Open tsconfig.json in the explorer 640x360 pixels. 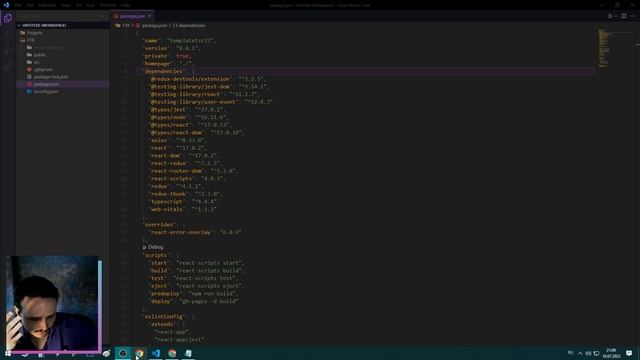[46, 91]
